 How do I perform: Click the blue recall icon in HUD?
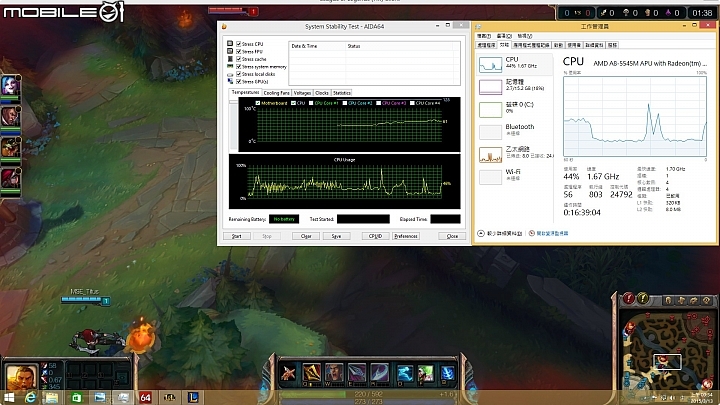tap(448, 373)
